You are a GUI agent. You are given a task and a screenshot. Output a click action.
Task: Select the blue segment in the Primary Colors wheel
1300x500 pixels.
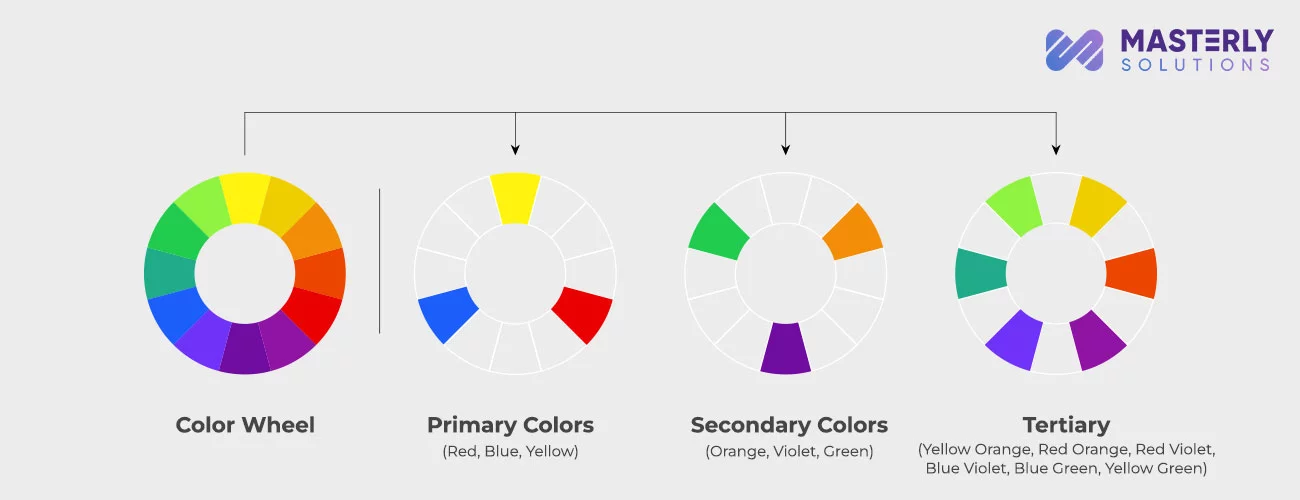446,314
